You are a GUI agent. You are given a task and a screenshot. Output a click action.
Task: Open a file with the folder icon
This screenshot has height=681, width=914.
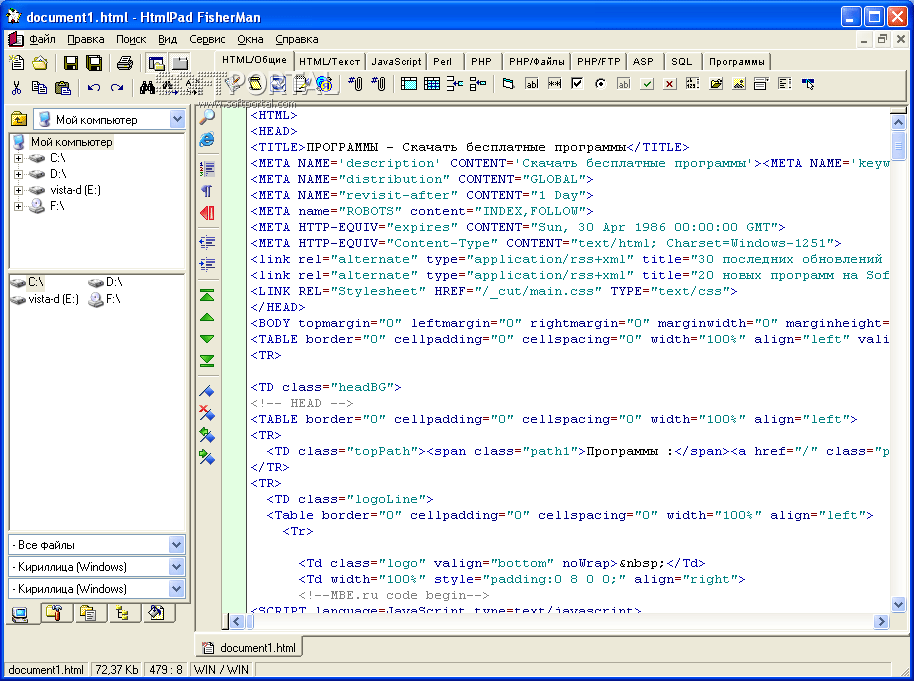pos(40,62)
